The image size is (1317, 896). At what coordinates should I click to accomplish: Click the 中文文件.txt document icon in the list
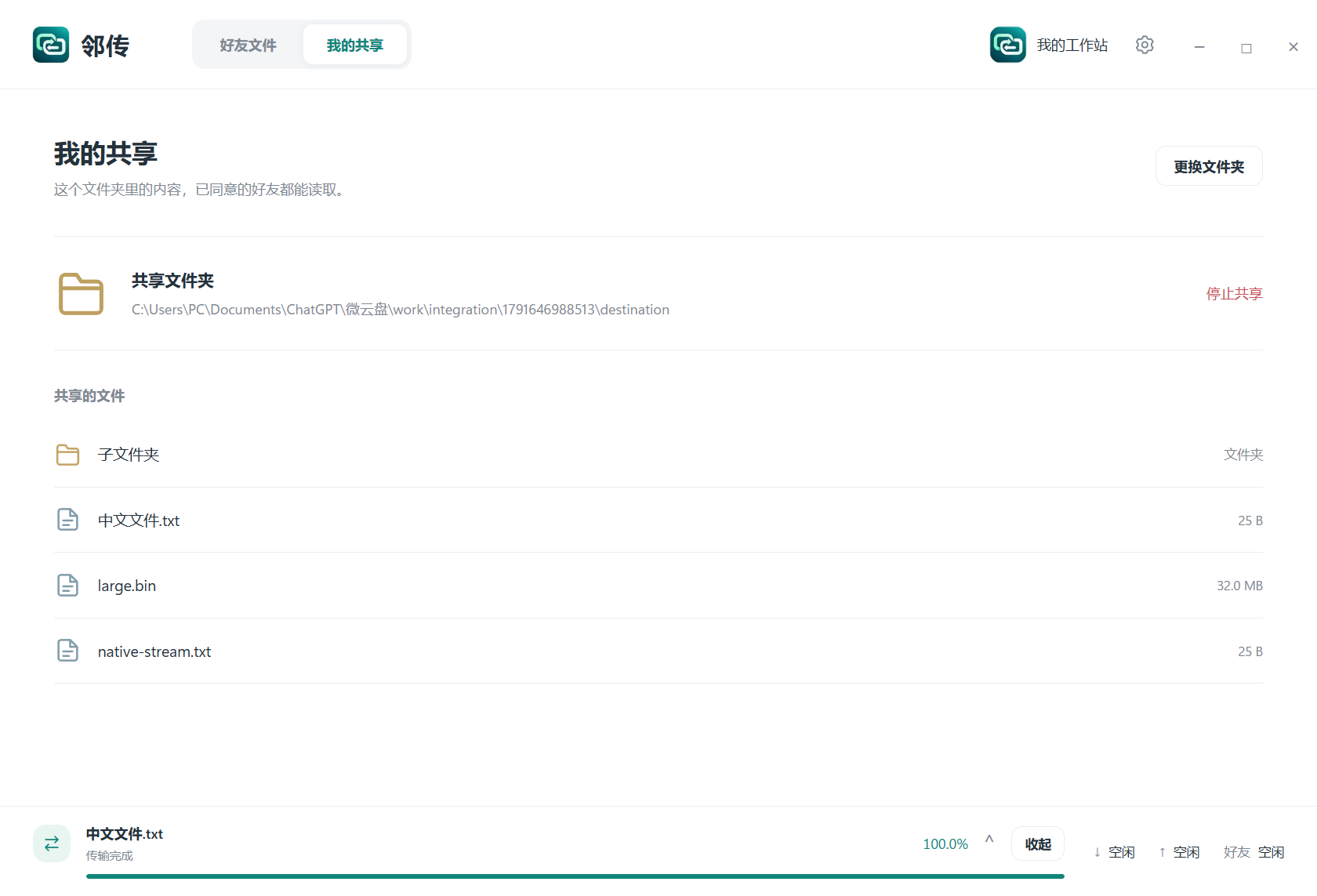pyautogui.click(x=68, y=520)
